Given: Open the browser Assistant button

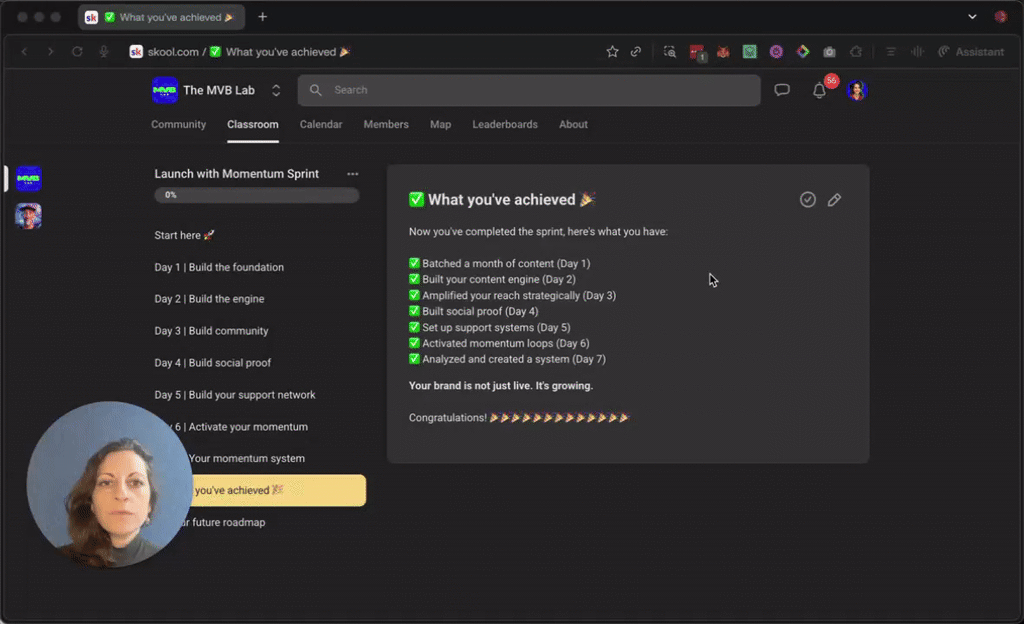Looking at the screenshot, I should point(971,52).
